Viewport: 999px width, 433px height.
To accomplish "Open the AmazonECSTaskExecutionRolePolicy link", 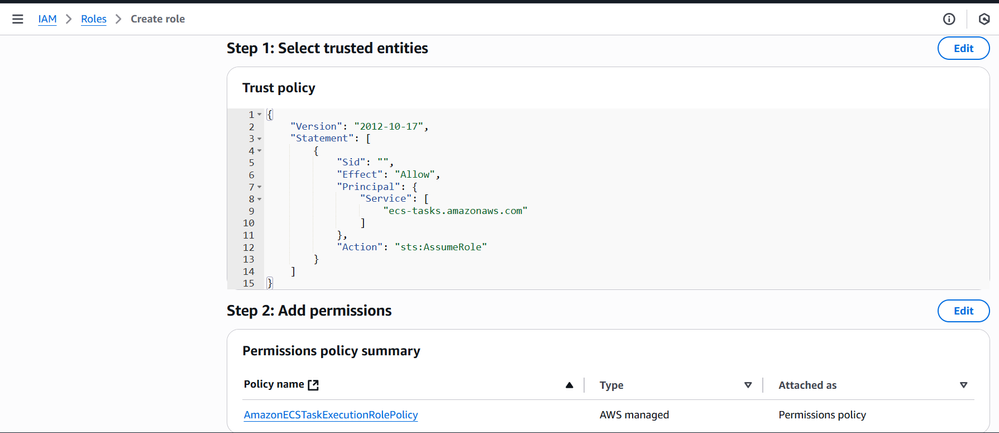I will [x=331, y=415].
